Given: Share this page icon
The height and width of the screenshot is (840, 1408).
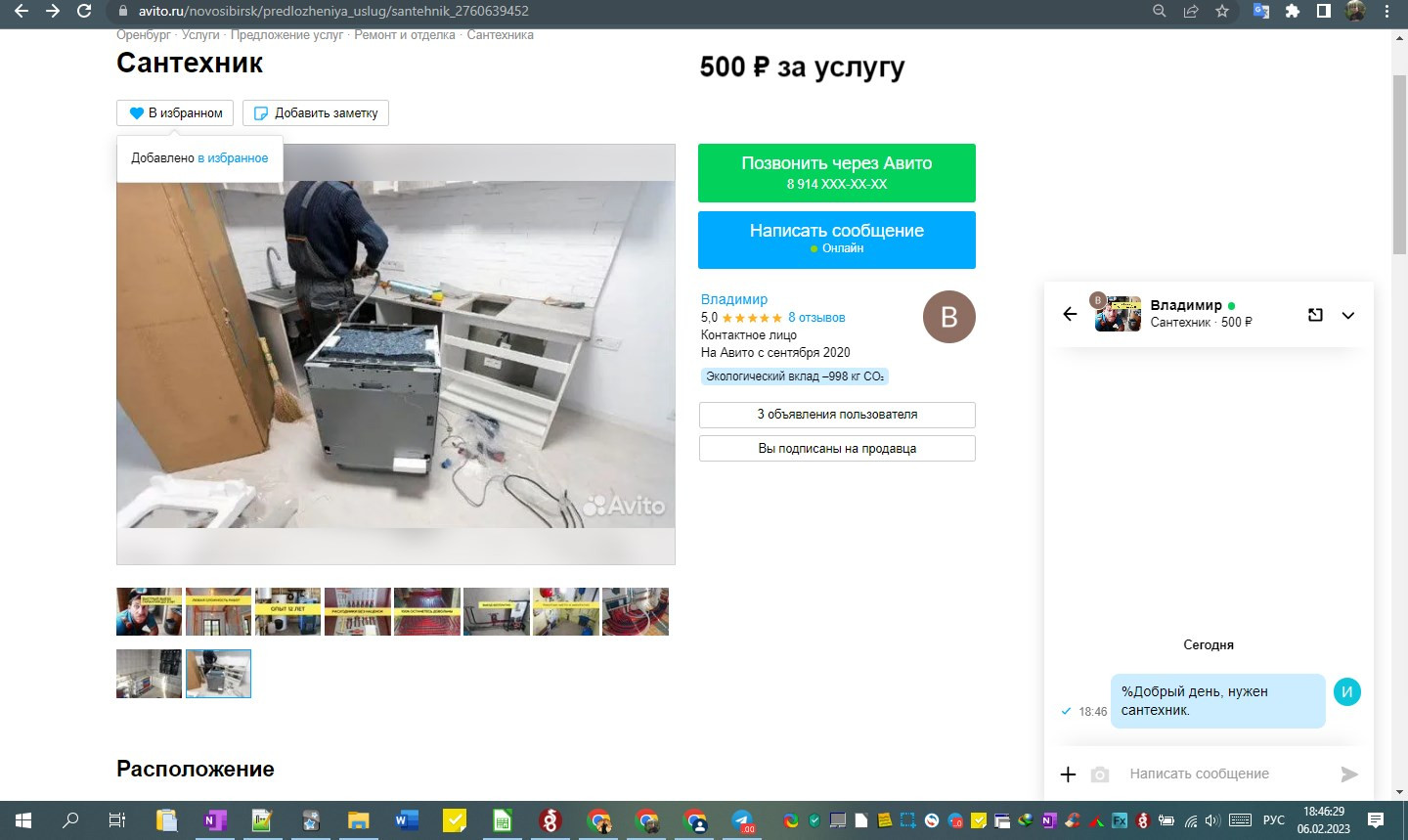Looking at the screenshot, I should pyautogui.click(x=1190, y=11).
